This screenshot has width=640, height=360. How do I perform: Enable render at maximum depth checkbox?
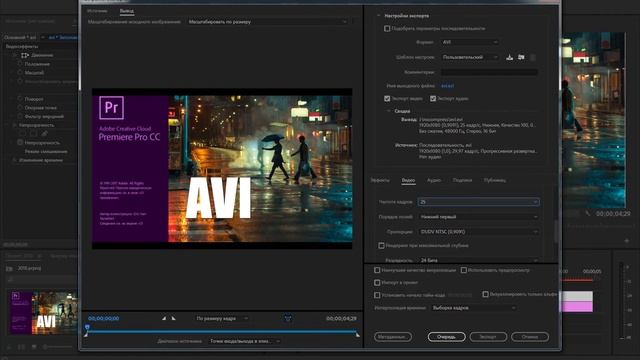tap(381, 245)
